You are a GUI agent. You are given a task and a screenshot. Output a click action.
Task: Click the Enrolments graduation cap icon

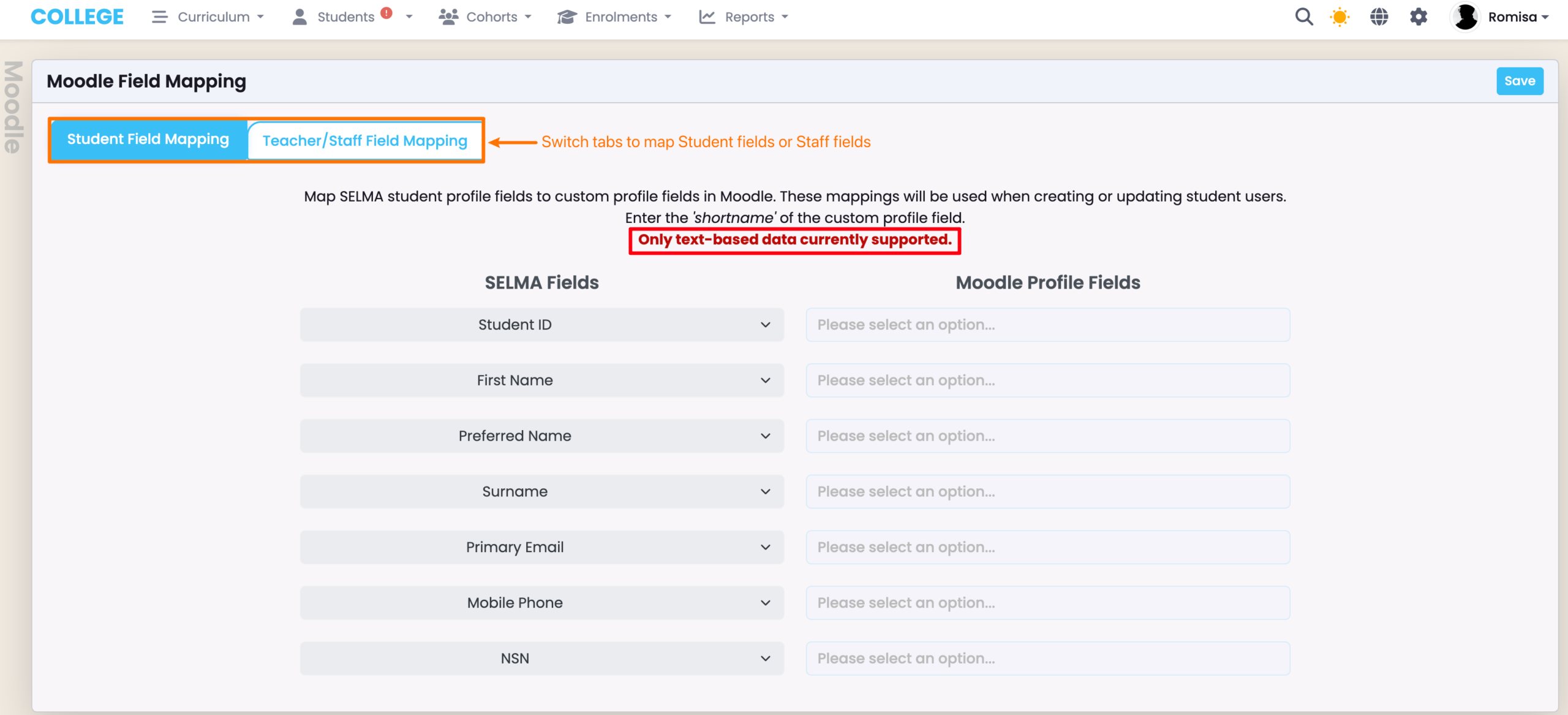(567, 17)
